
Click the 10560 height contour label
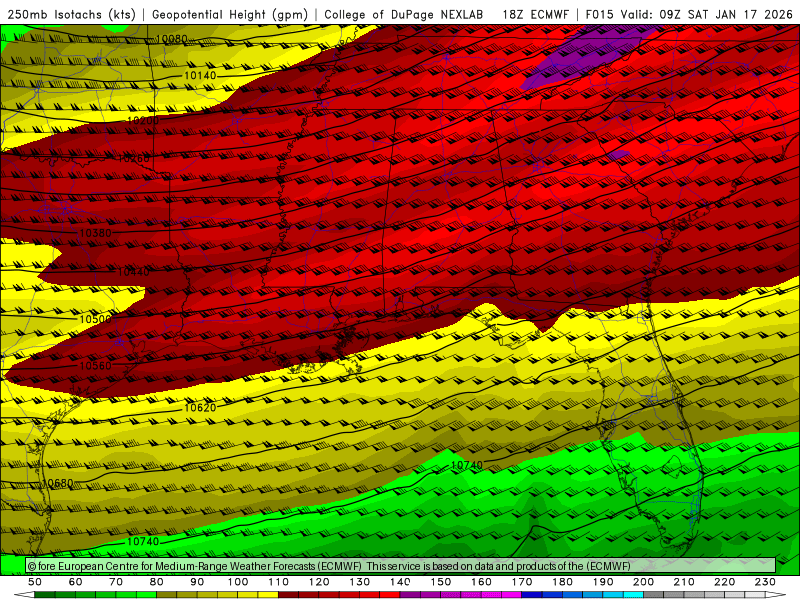[x=95, y=366]
